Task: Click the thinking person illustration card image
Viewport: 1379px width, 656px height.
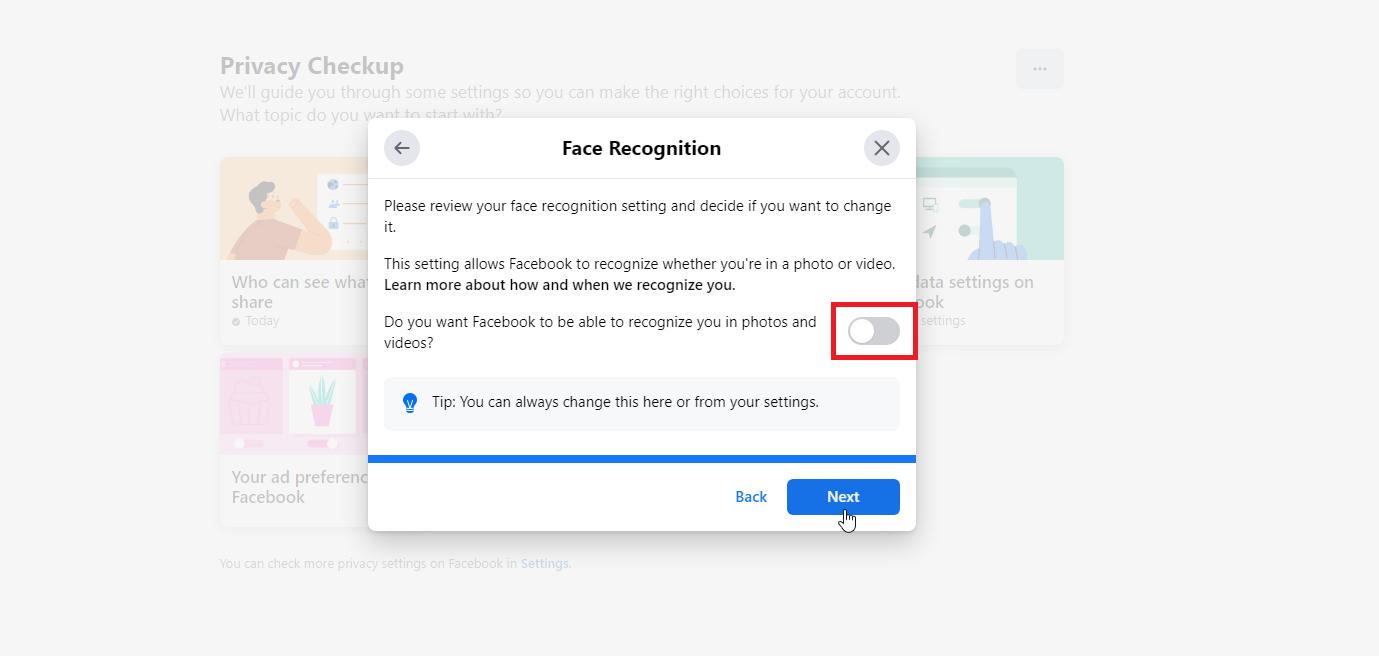Action: click(x=294, y=209)
